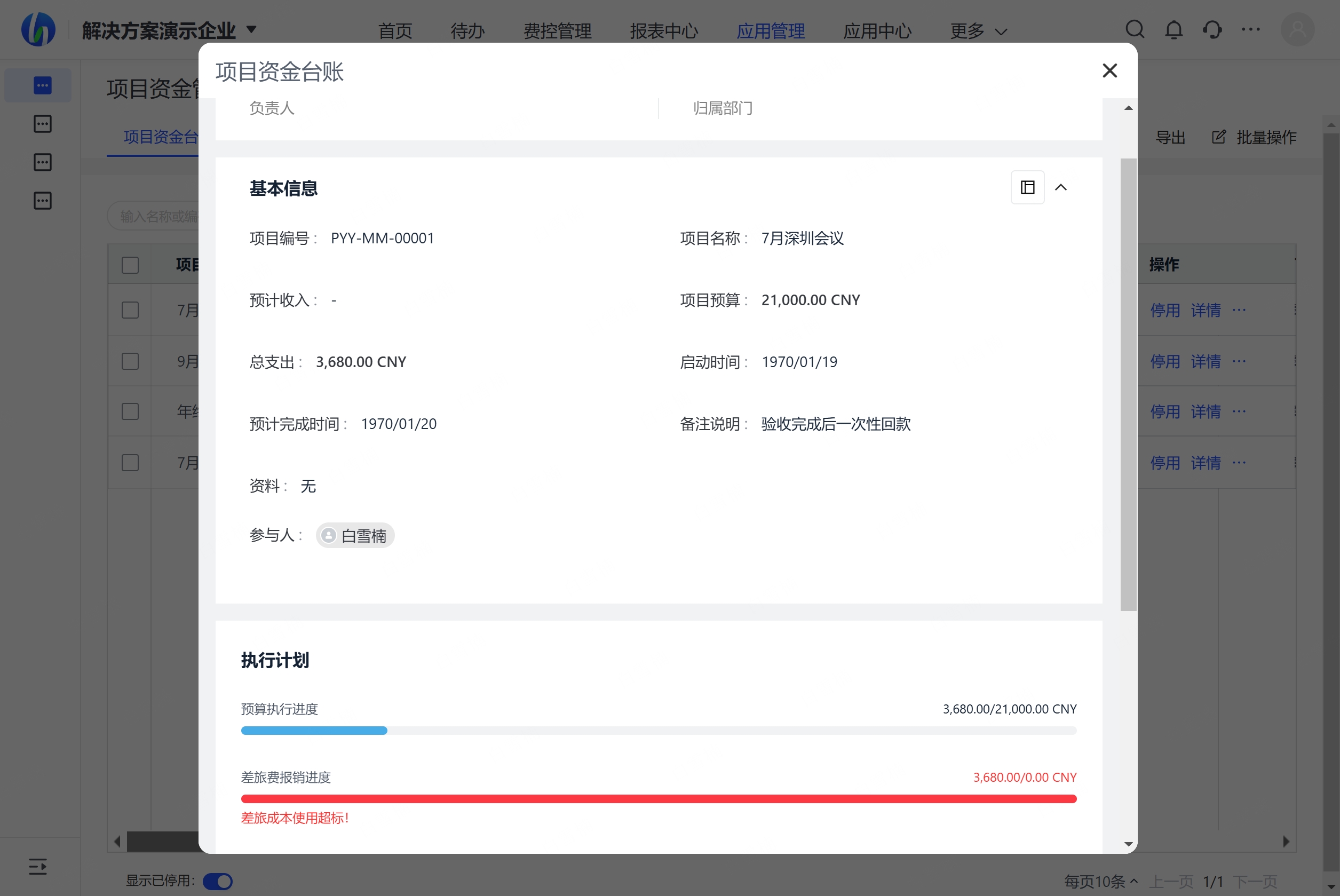Click the layout toggle icon in 基本信息
The width and height of the screenshot is (1340, 896).
pos(1027,187)
